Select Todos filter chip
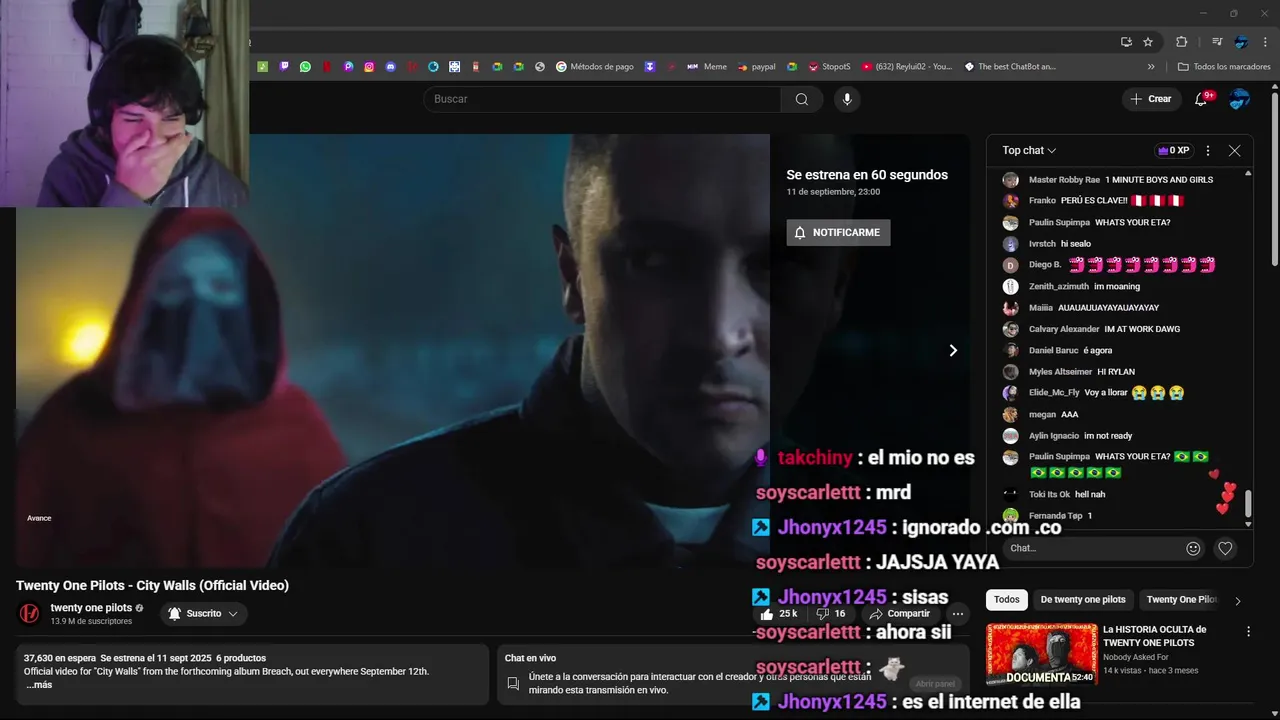This screenshot has width=1280, height=720. click(x=1007, y=600)
